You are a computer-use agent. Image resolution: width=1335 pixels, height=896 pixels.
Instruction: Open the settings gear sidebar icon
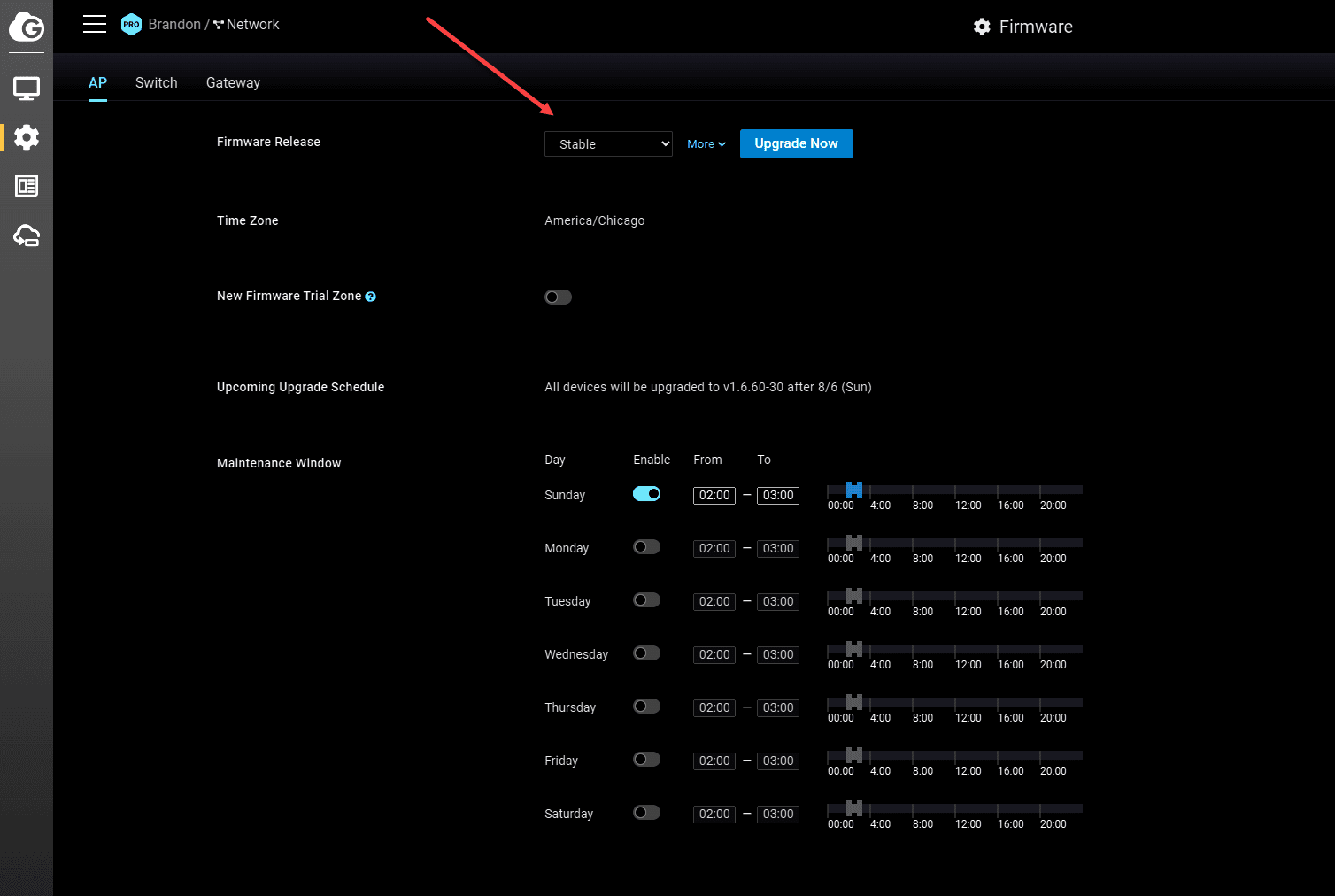pyautogui.click(x=27, y=137)
